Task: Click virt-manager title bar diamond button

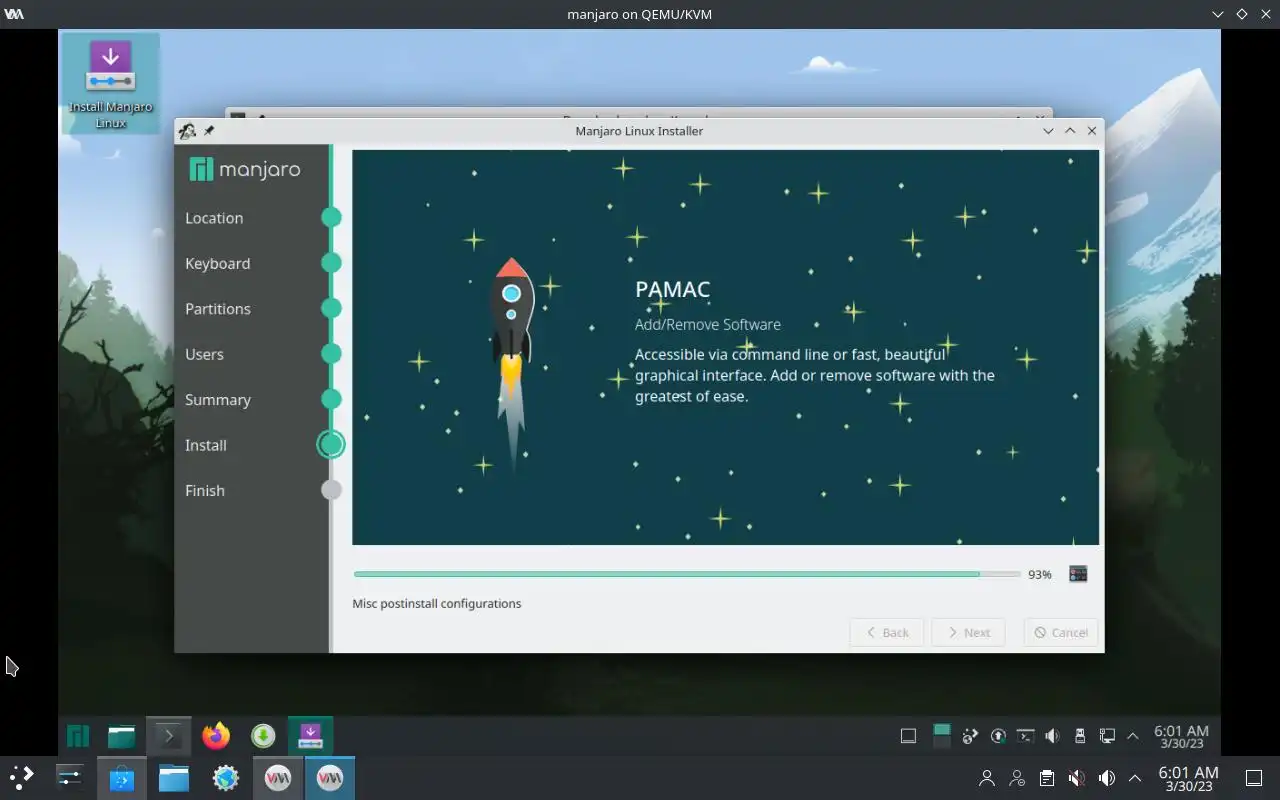Action: (x=1241, y=14)
